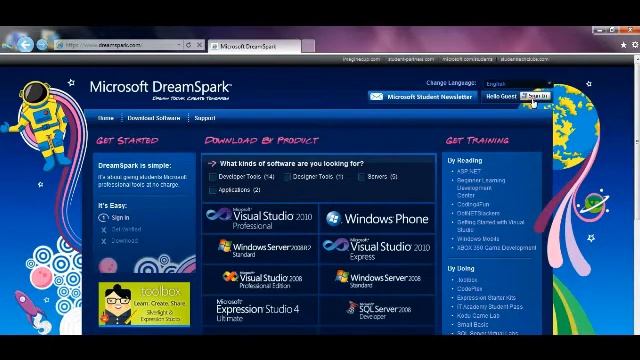The width and height of the screenshot is (640, 360).
Task: Click the refresh icon in the address bar
Action: click(x=189, y=44)
